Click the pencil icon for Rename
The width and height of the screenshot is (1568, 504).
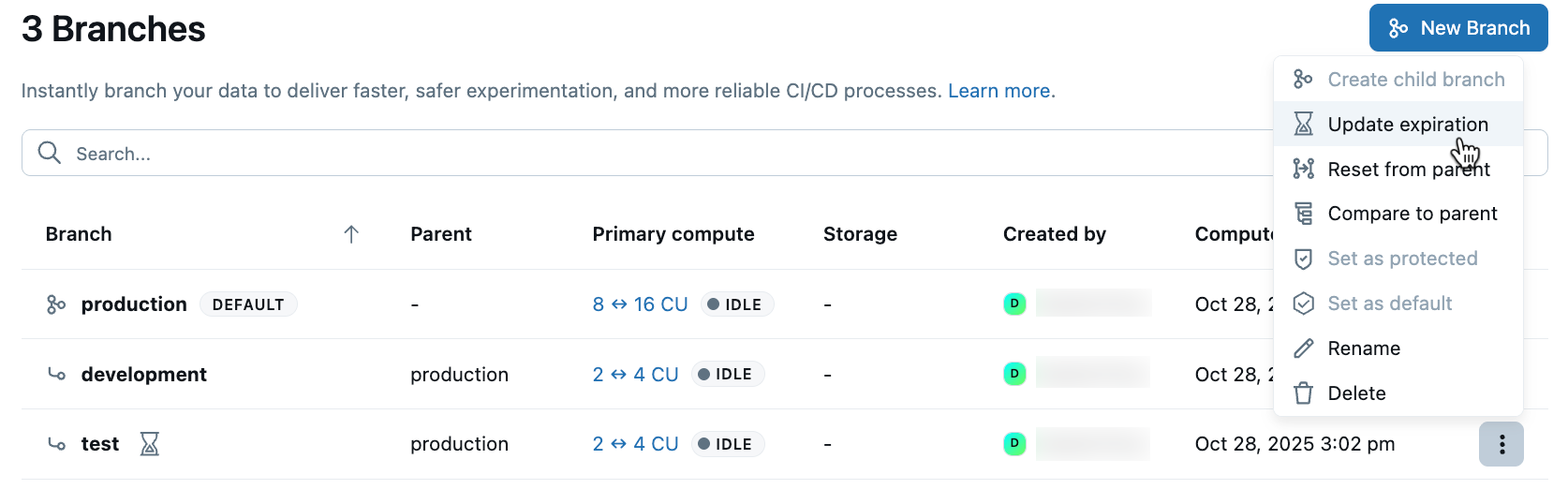pyautogui.click(x=1303, y=348)
